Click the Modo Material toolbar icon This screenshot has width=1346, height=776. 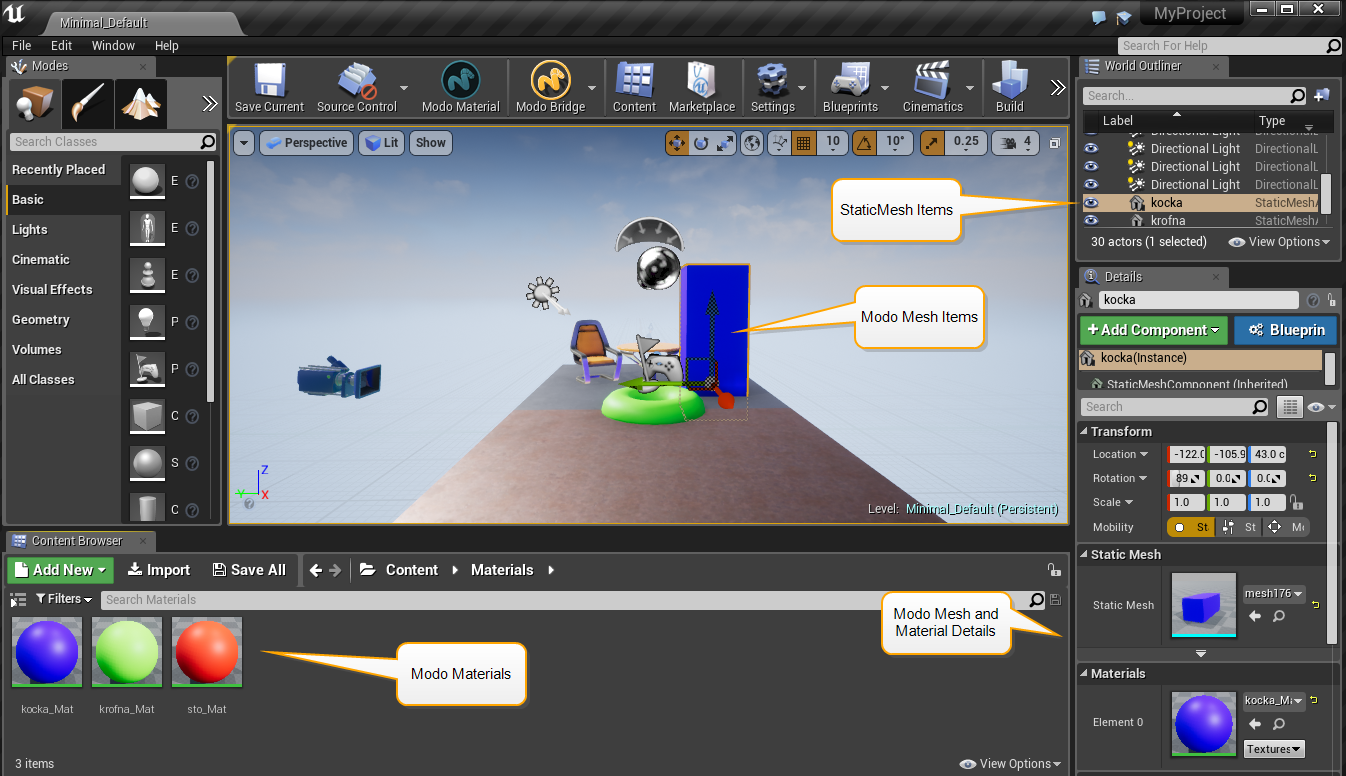460,87
